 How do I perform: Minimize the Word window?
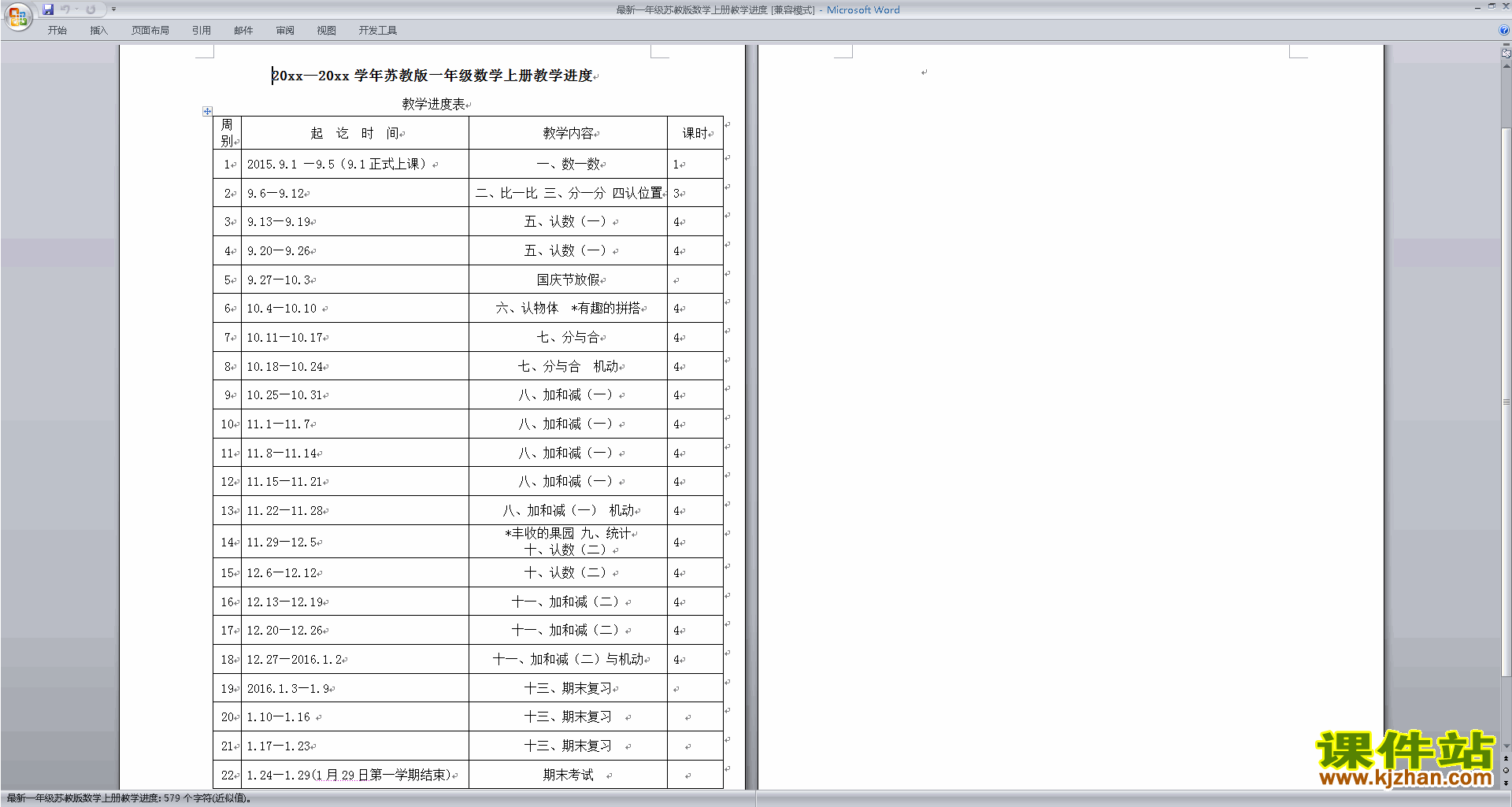click(x=1477, y=7)
